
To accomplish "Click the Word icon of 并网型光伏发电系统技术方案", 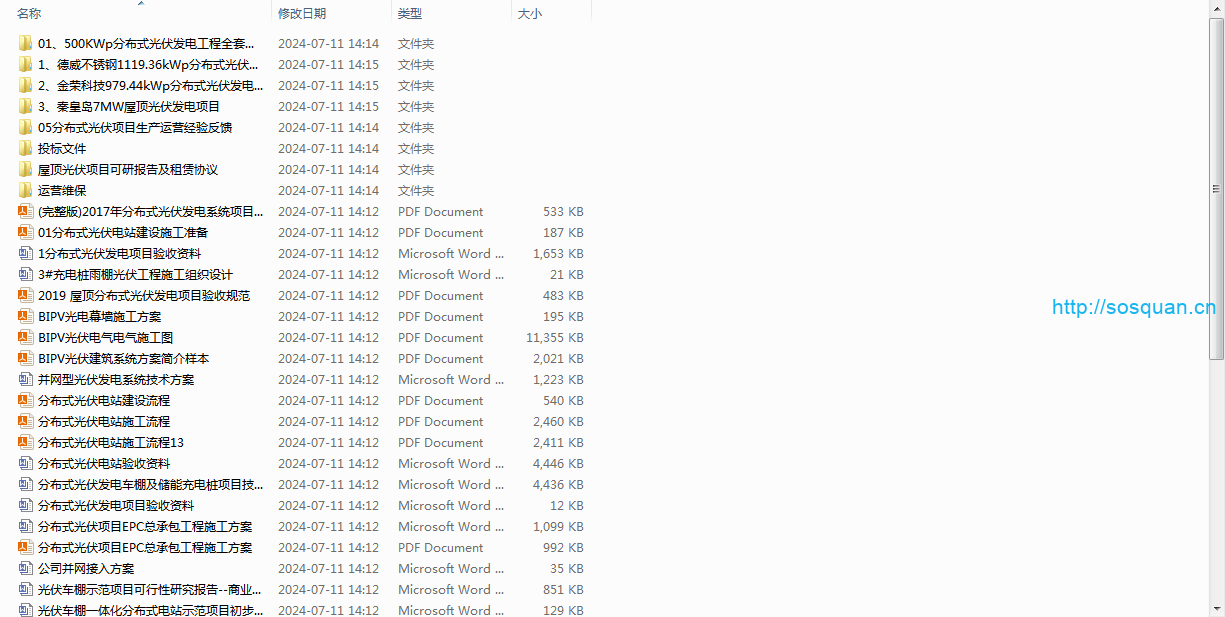I will 25,379.
